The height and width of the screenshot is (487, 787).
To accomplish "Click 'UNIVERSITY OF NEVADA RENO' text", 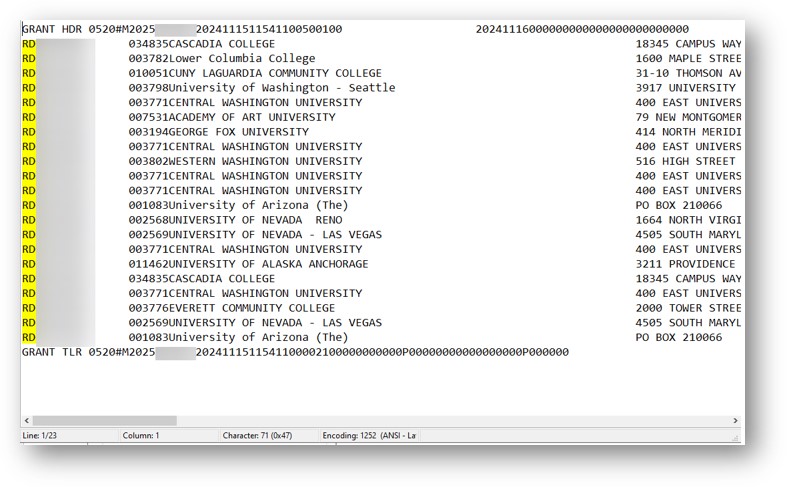I will (x=255, y=220).
